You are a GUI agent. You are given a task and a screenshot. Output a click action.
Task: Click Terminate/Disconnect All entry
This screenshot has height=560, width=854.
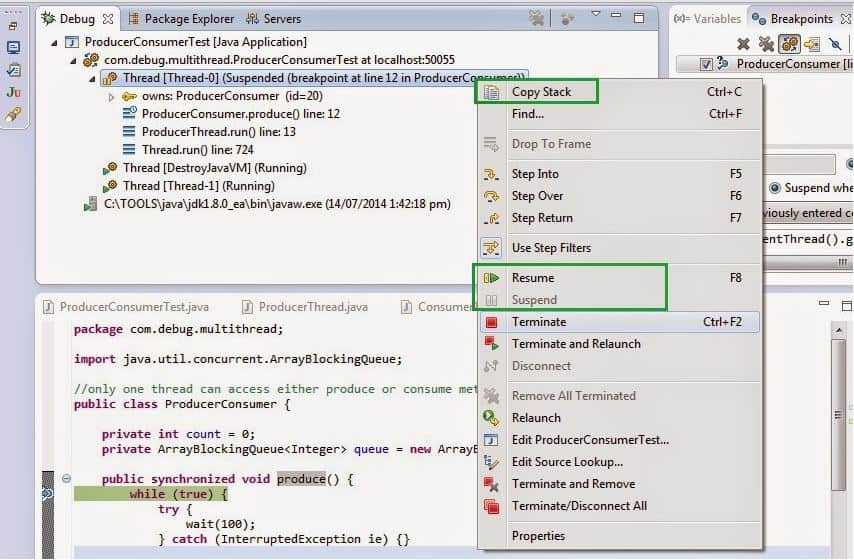(x=619, y=506)
